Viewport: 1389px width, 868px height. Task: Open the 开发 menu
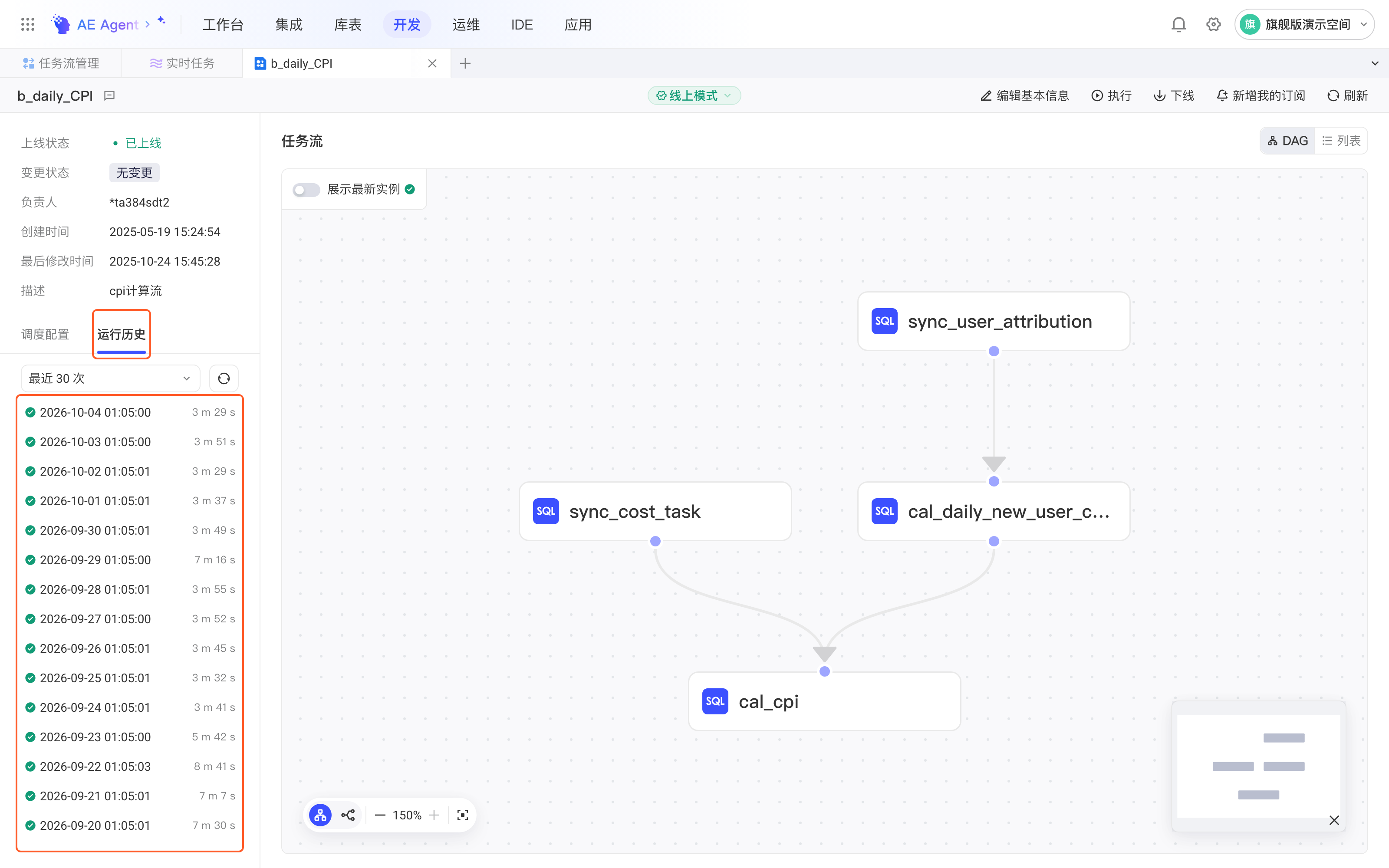(x=407, y=24)
